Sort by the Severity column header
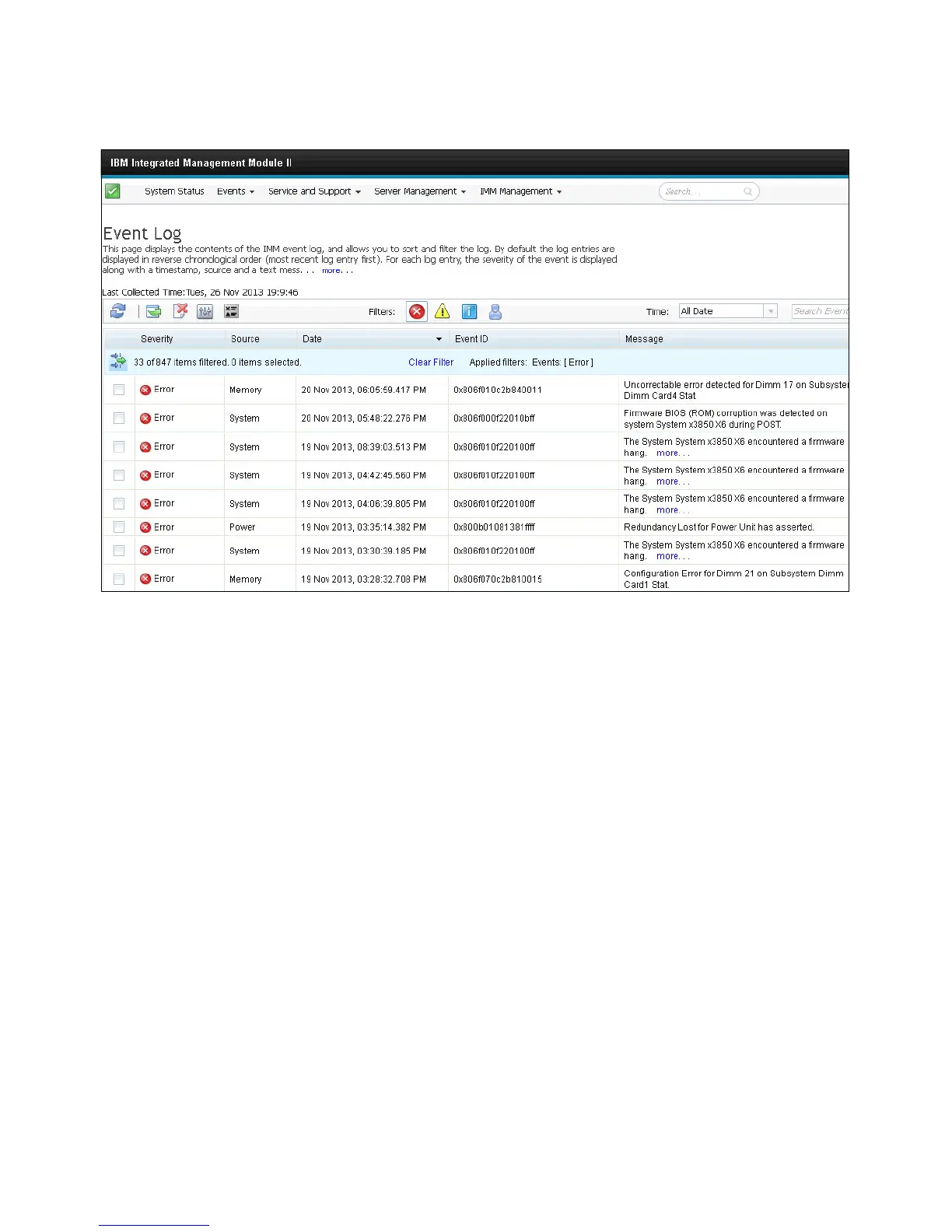 point(157,339)
